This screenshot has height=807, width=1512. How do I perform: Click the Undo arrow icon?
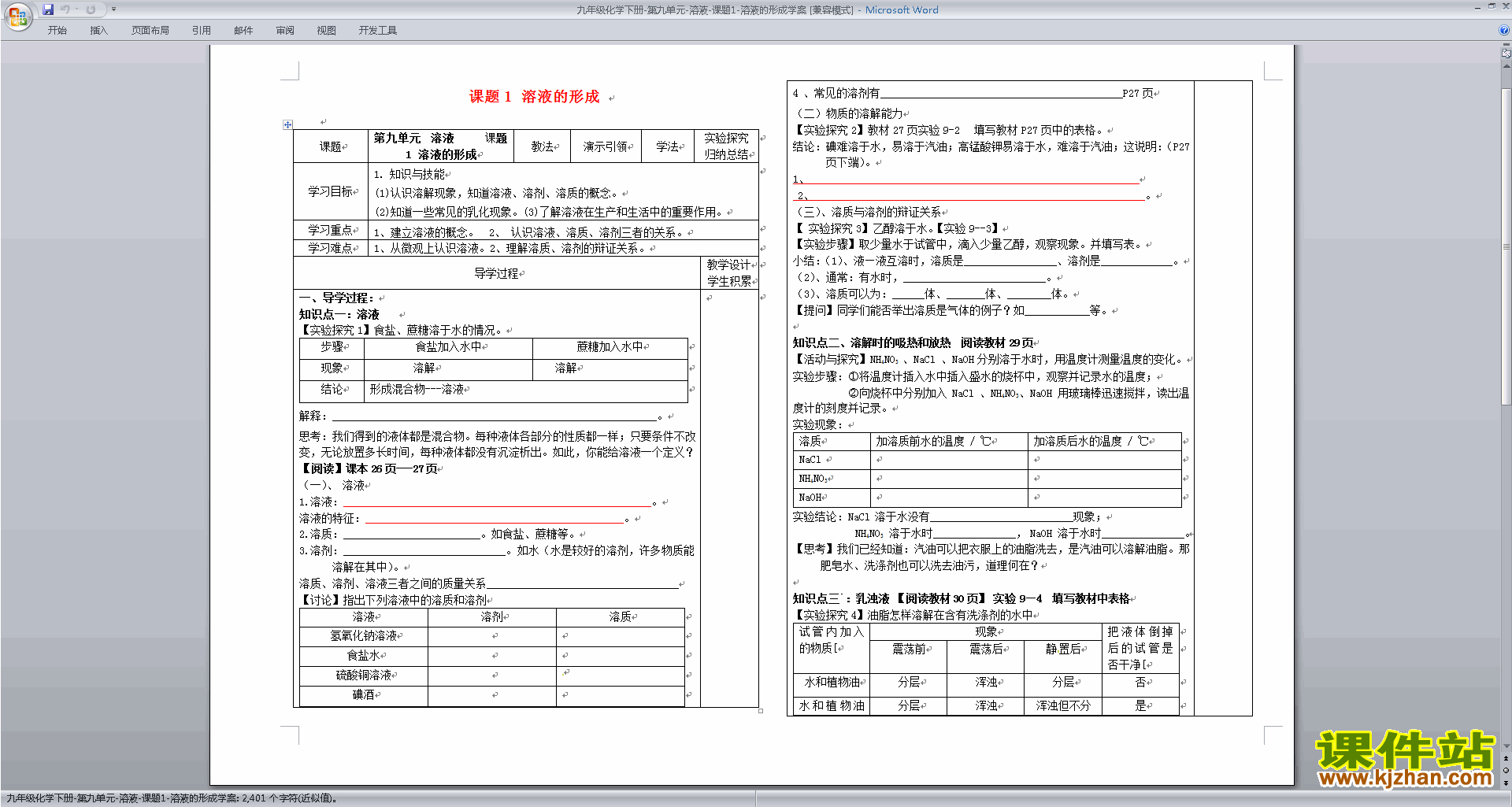pyautogui.click(x=65, y=9)
